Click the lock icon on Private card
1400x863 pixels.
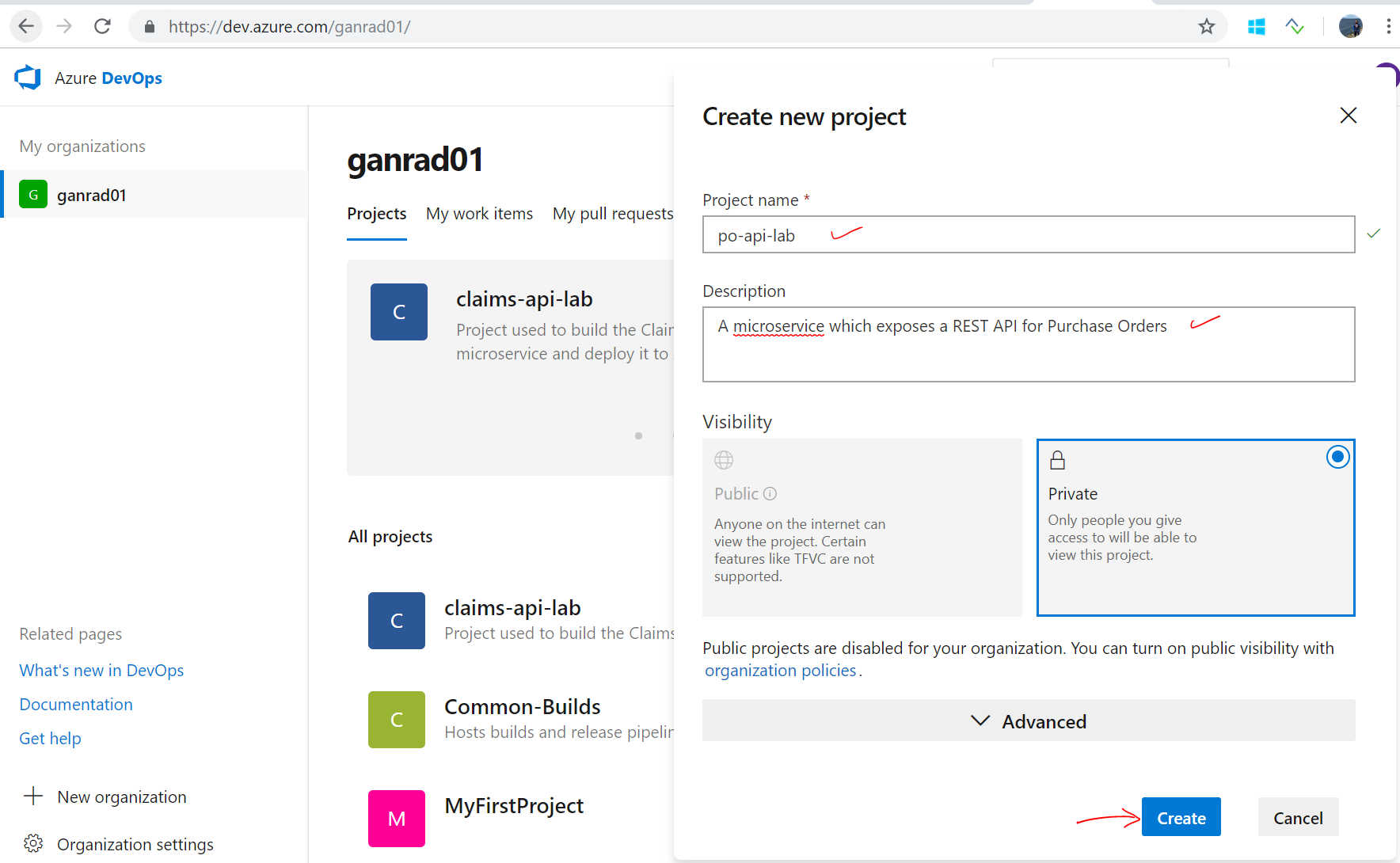1058,460
